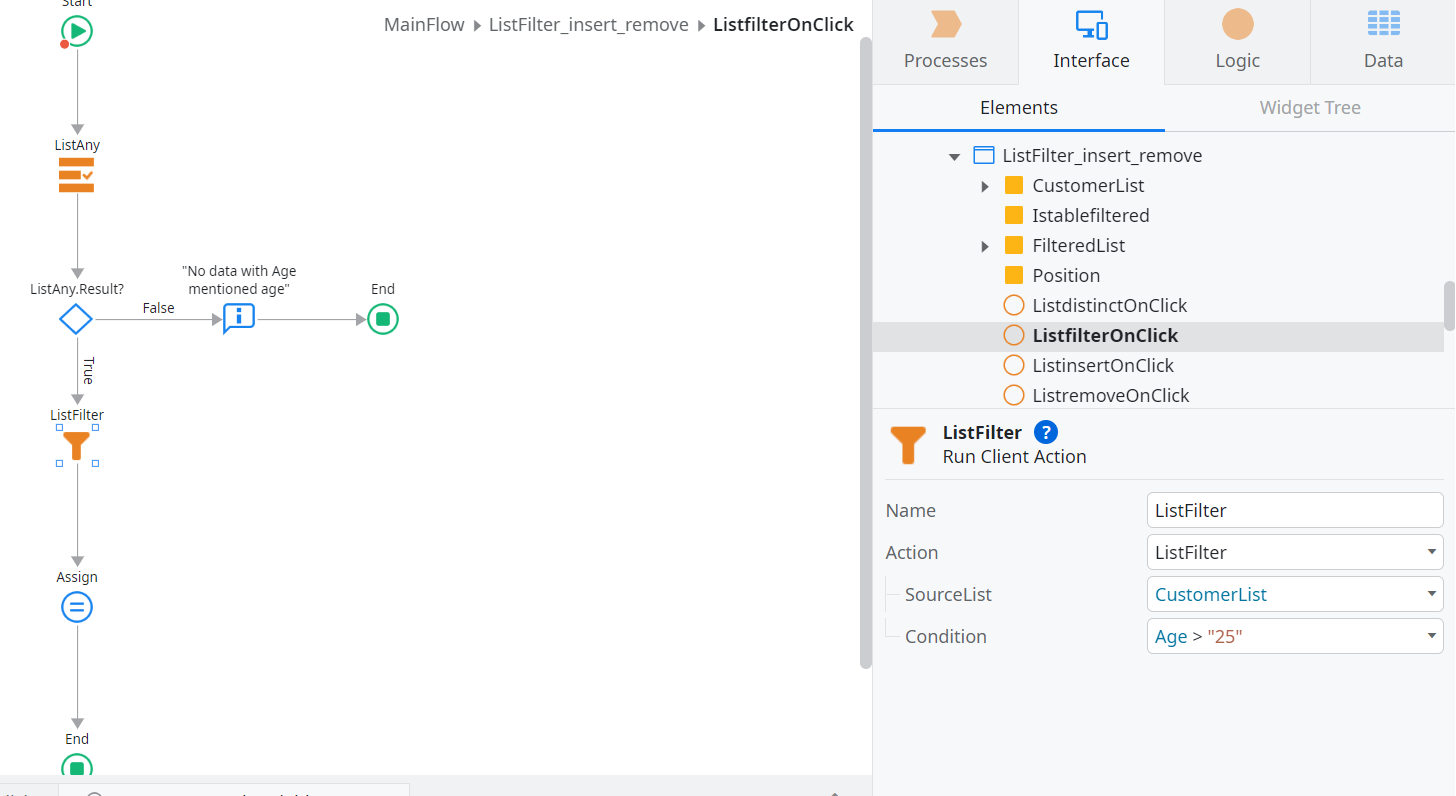Click the MainFlow breadcrumb link

pyautogui.click(x=424, y=24)
